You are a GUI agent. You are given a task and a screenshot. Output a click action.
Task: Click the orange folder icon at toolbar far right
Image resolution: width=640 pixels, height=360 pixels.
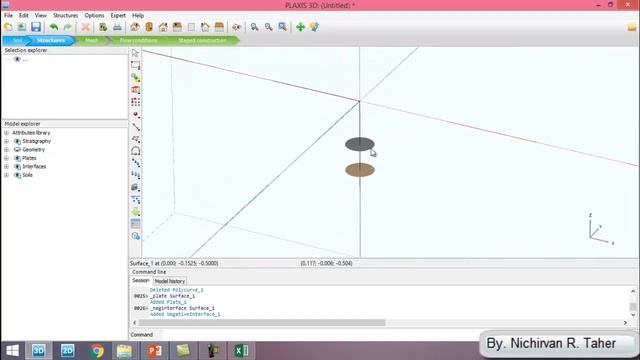point(632,27)
